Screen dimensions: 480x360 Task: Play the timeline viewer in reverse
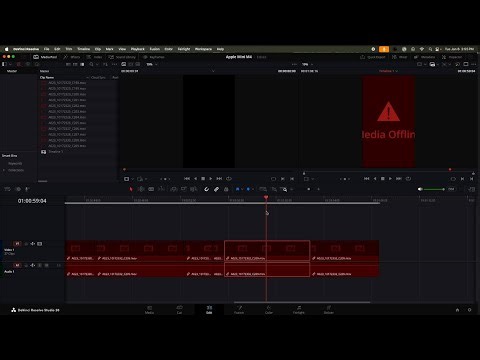375,179
